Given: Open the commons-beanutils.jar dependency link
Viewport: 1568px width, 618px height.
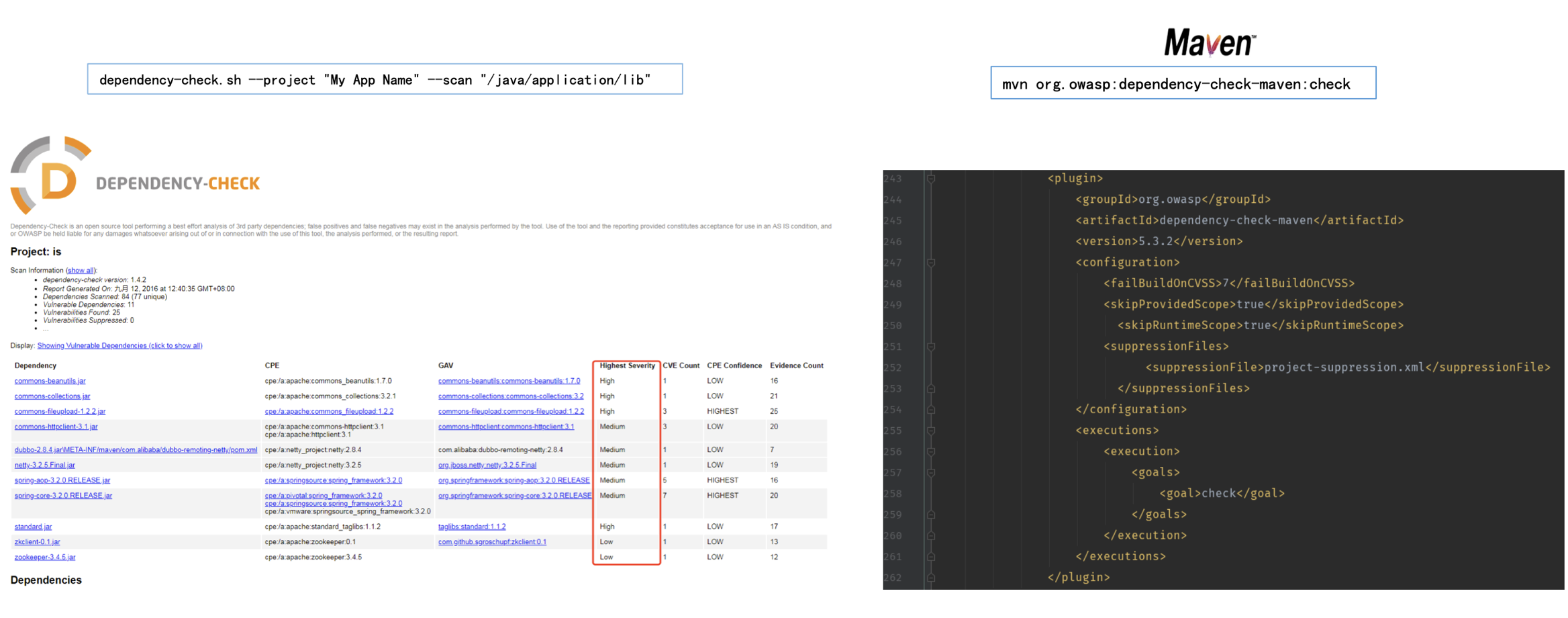Looking at the screenshot, I should tap(50, 381).
